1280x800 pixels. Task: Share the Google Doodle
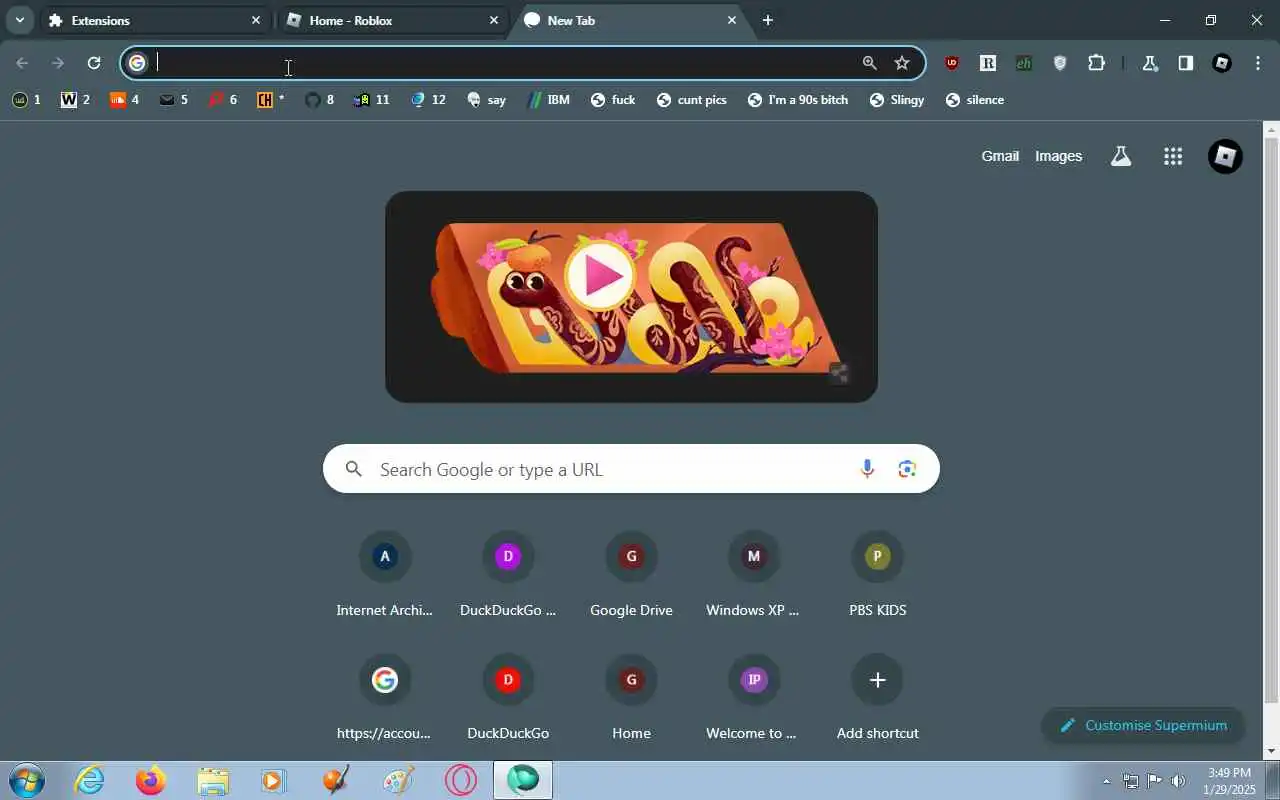click(839, 374)
